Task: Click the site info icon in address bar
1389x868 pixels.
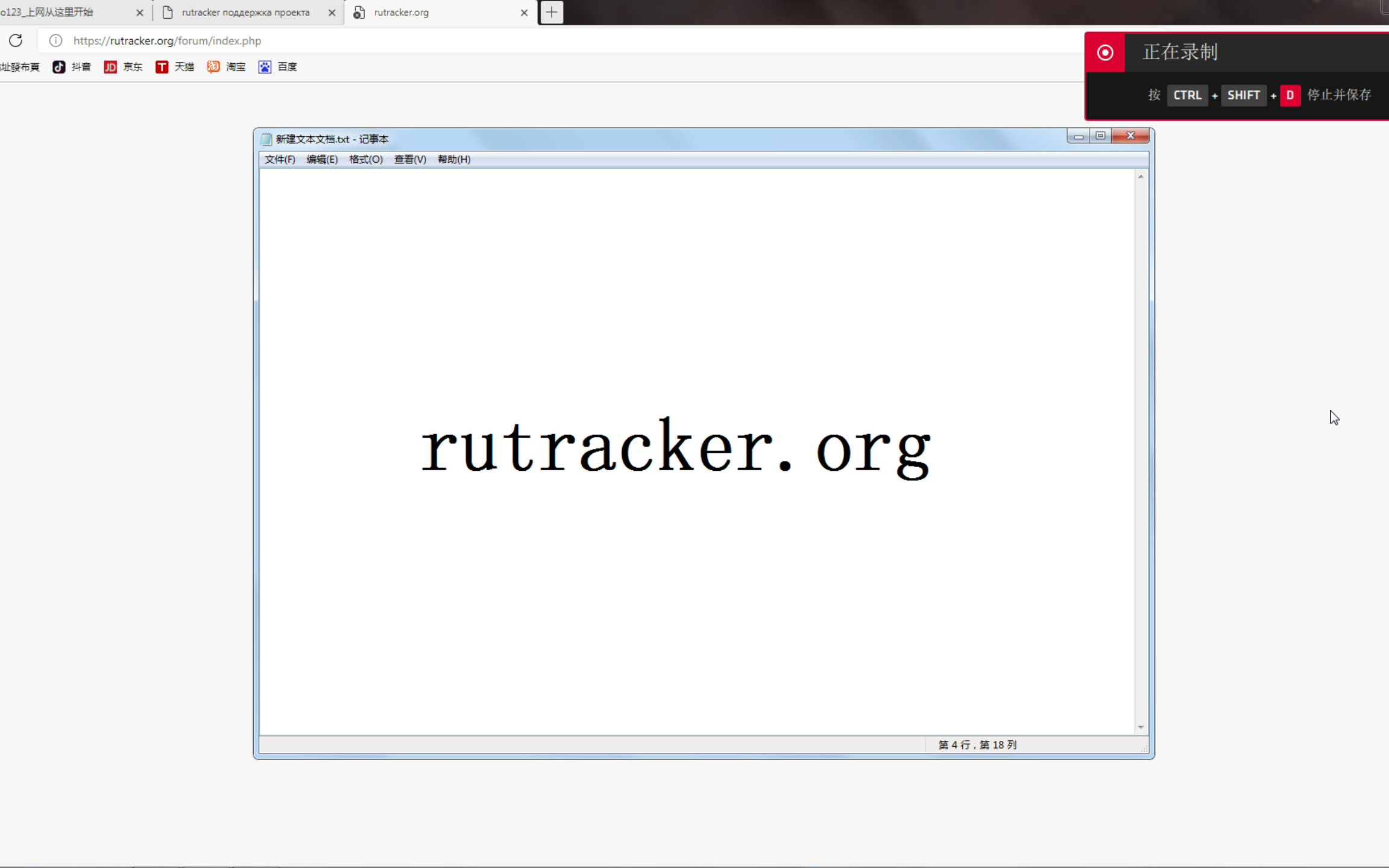Action: point(55,40)
